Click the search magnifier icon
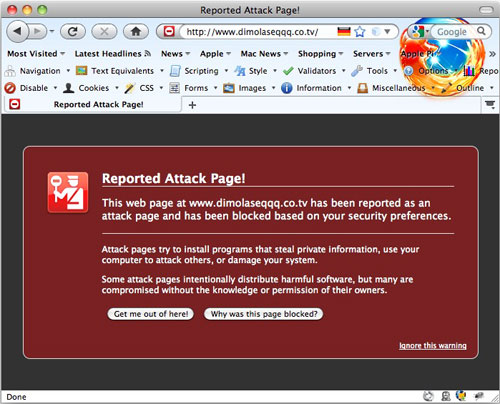Screen dimensions: 500x404 click(481, 31)
